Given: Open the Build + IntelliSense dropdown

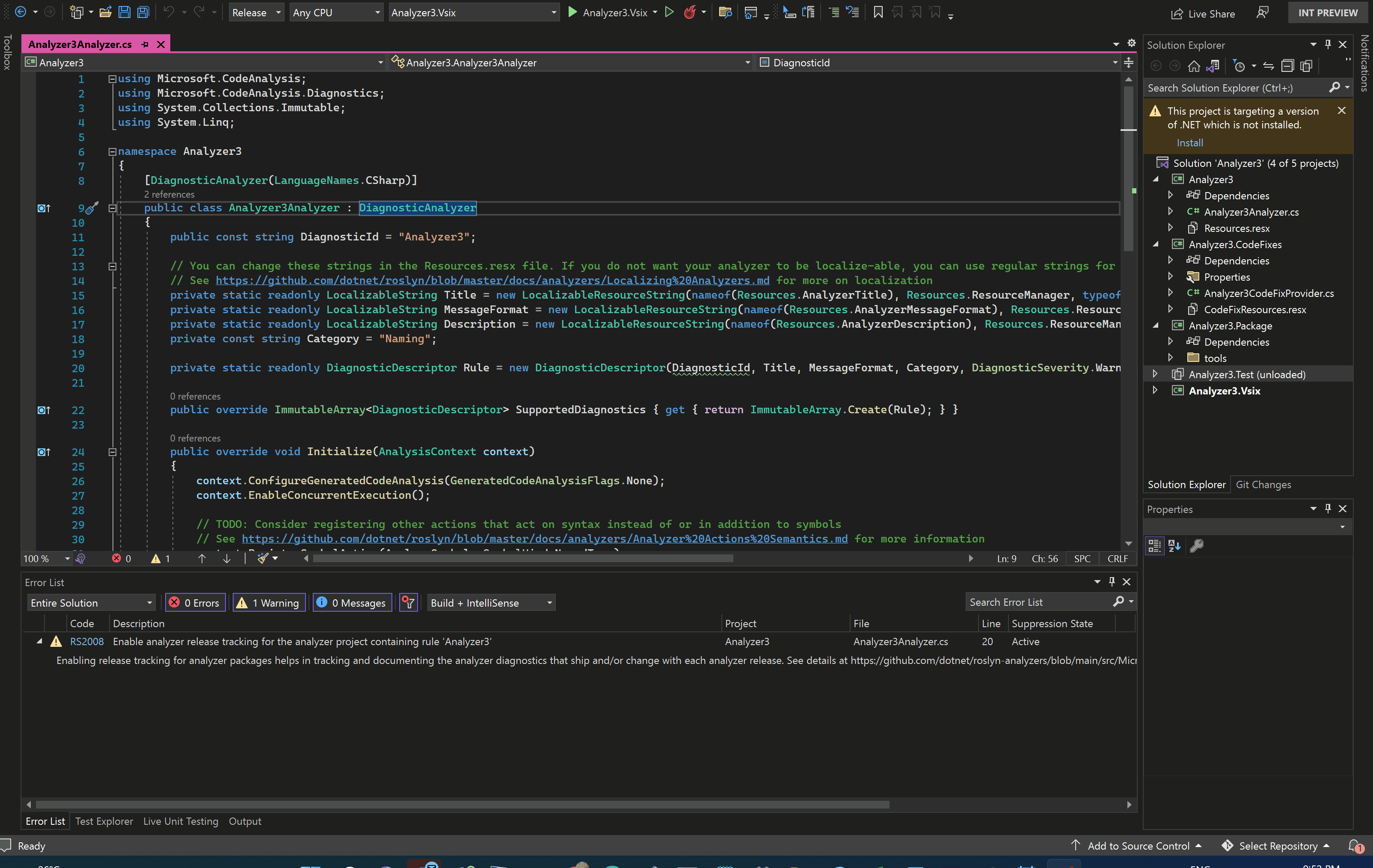Looking at the screenshot, I should pyautogui.click(x=491, y=603).
